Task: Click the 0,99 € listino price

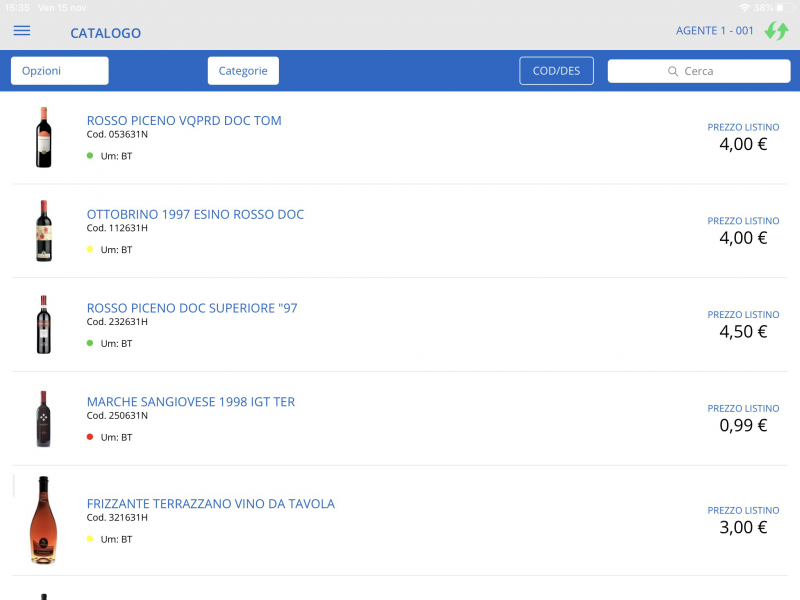Action: pyautogui.click(x=742, y=424)
